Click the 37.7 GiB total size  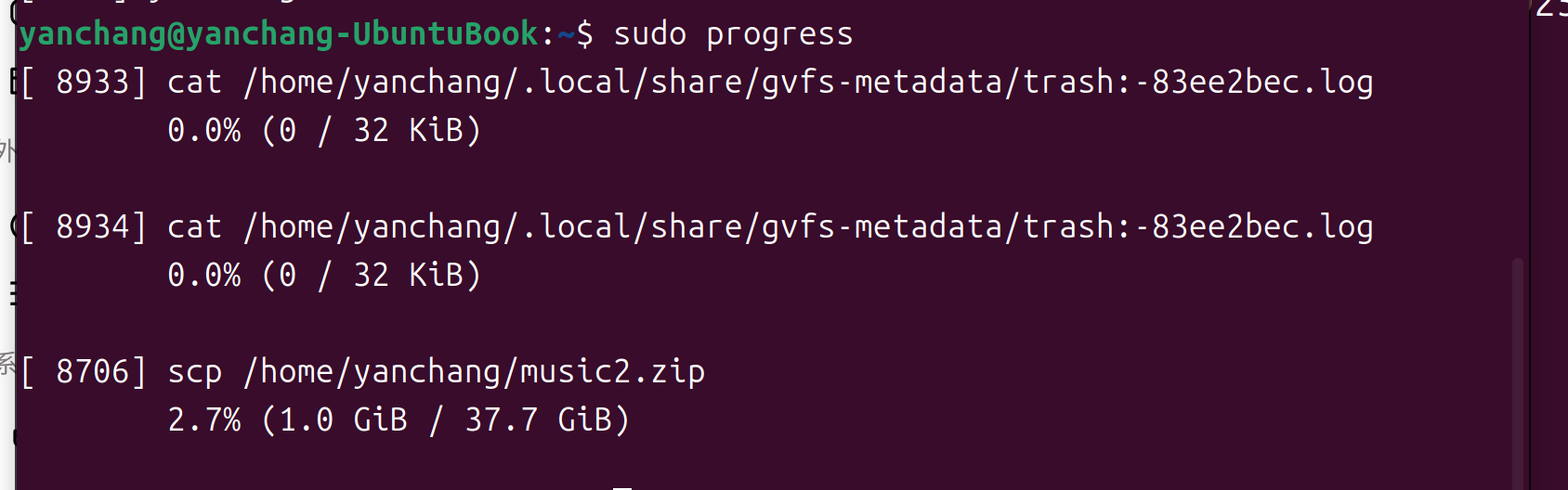pos(539,420)
